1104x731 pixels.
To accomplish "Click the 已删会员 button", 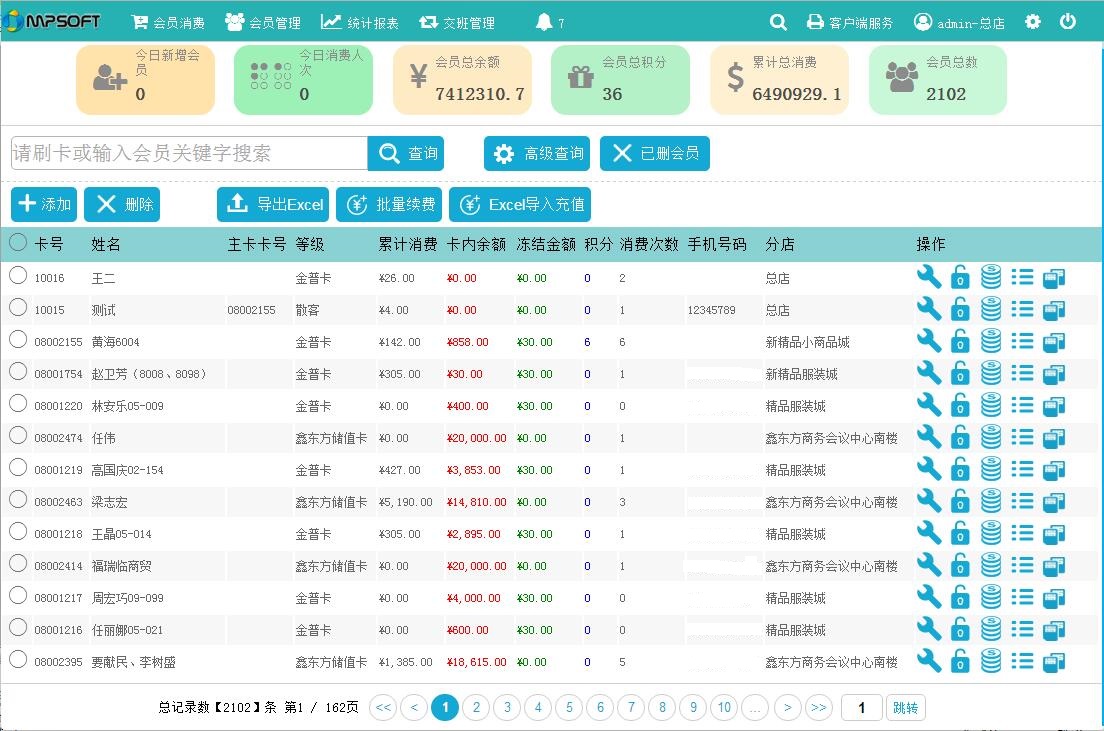I will point(655,153).
